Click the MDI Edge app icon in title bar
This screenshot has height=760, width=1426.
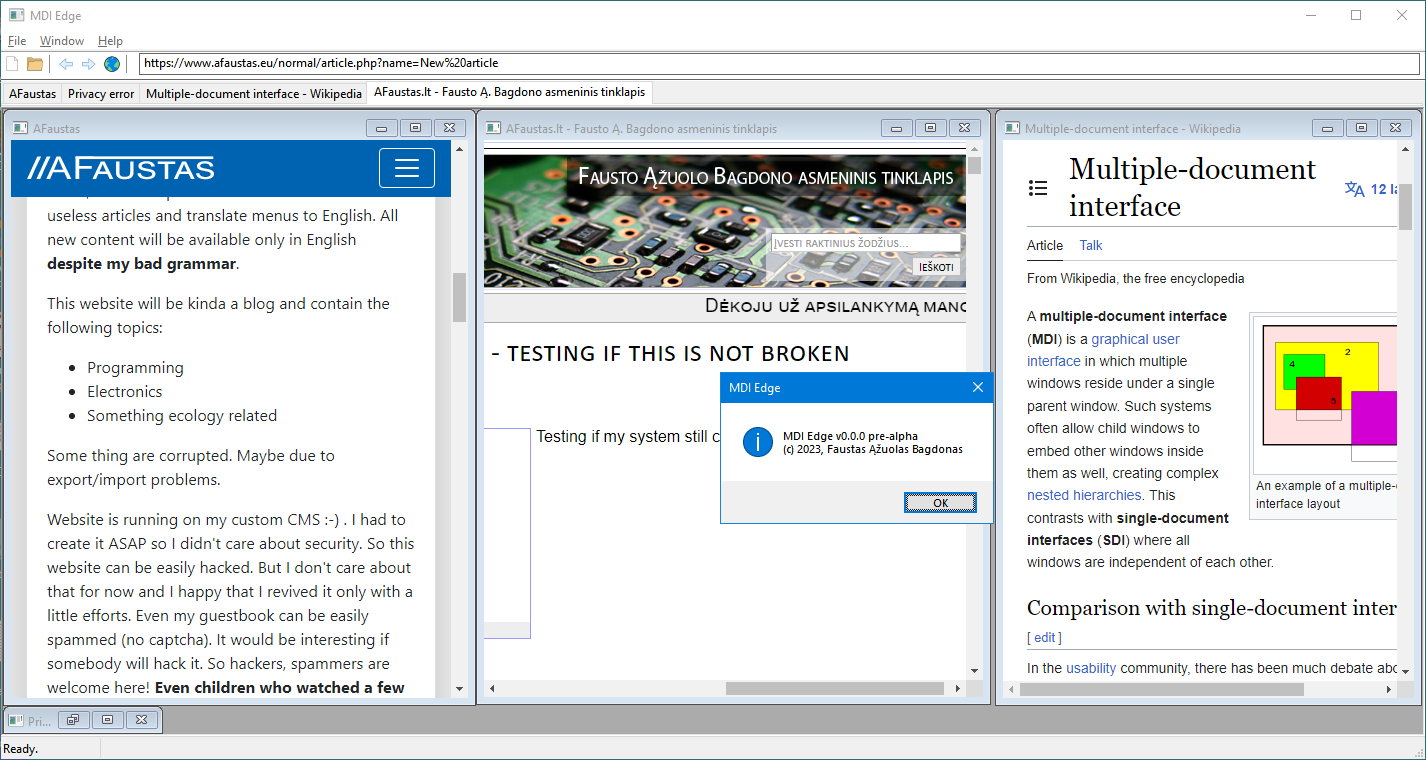tap(16, 16)
